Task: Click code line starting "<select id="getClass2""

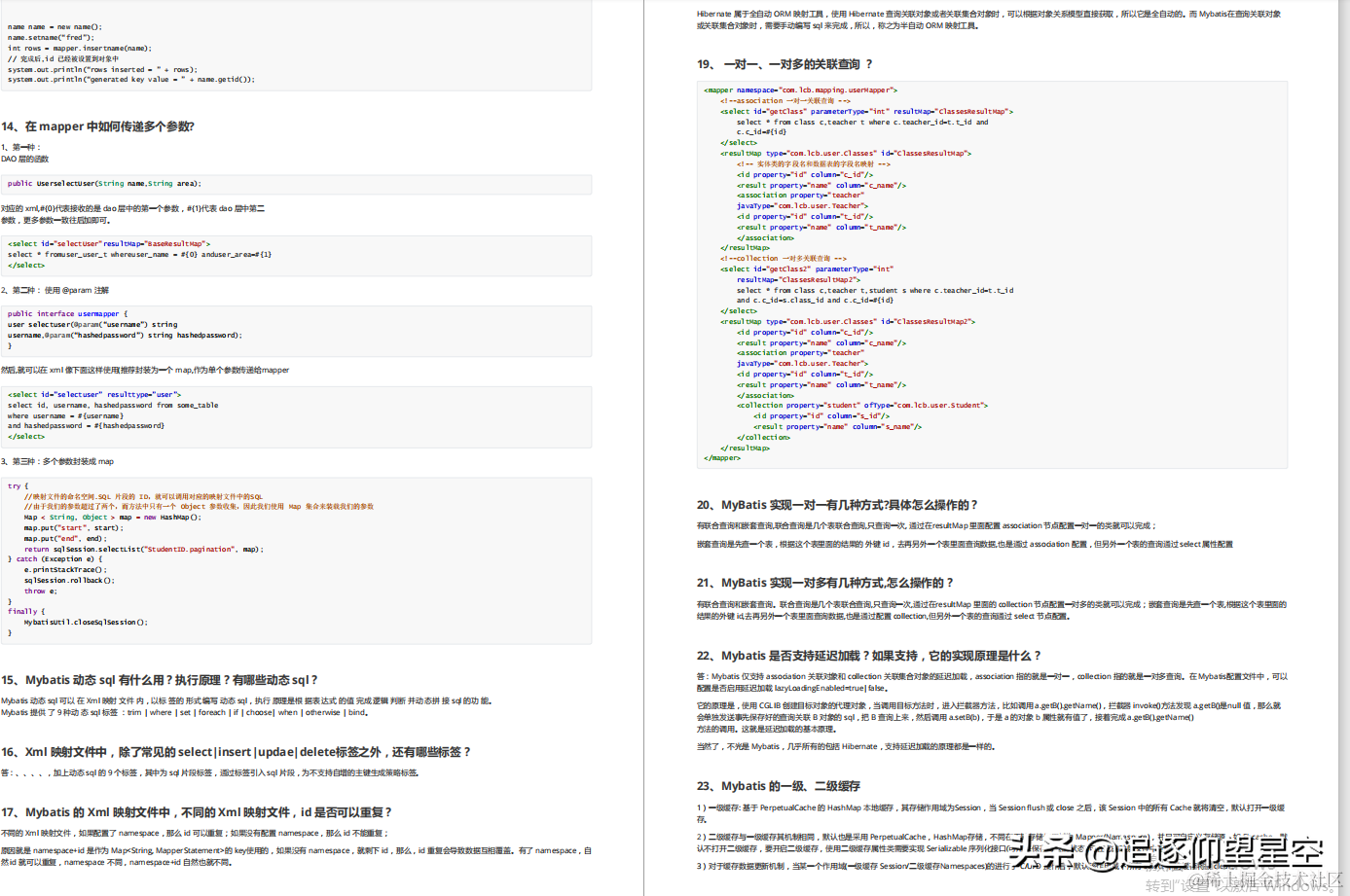Action: click(806, 269)
